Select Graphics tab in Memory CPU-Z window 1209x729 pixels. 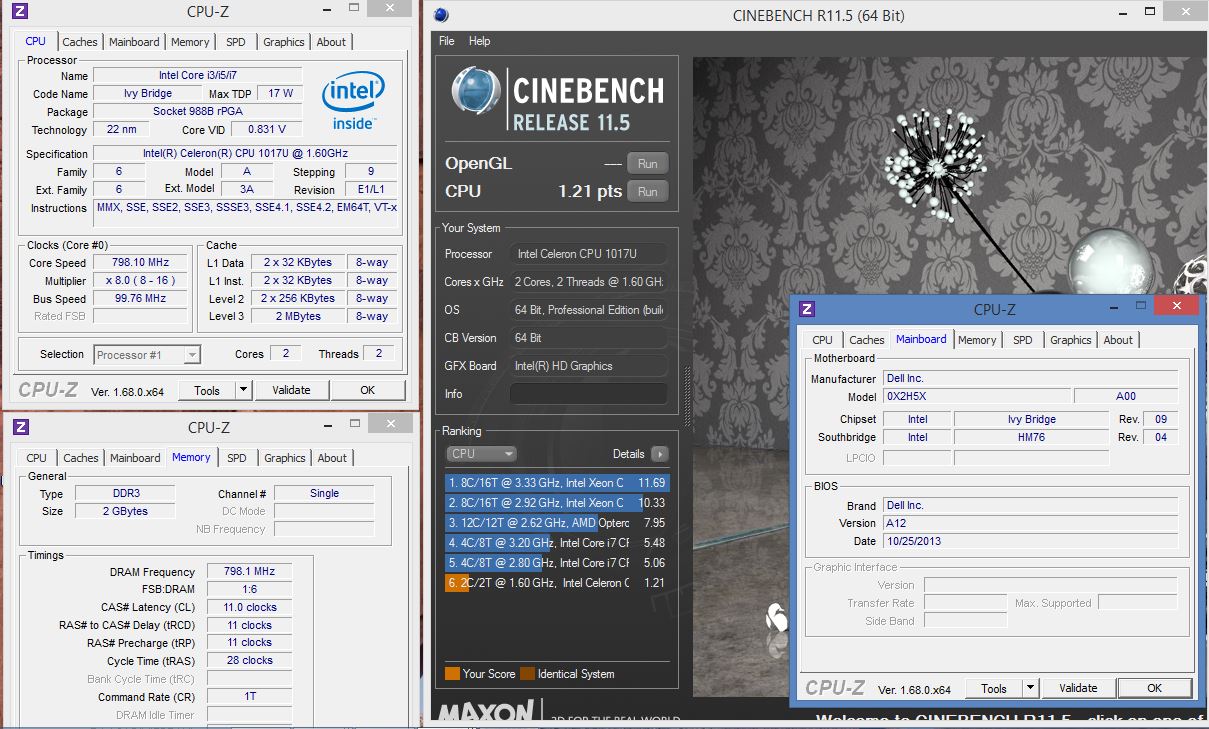coord(285,458)
